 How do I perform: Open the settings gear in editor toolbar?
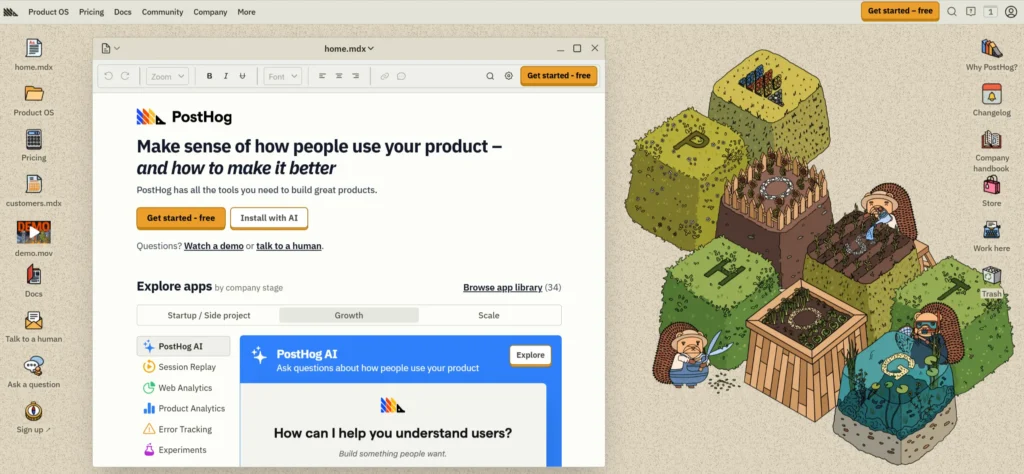click(x=509, y=76)
